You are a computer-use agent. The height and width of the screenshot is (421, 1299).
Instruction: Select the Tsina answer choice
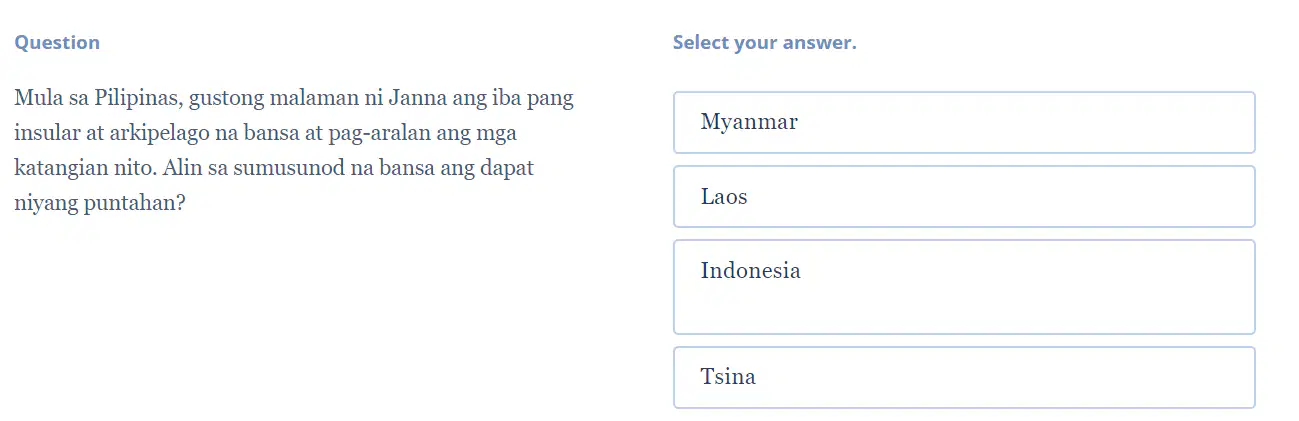[964, 377]
